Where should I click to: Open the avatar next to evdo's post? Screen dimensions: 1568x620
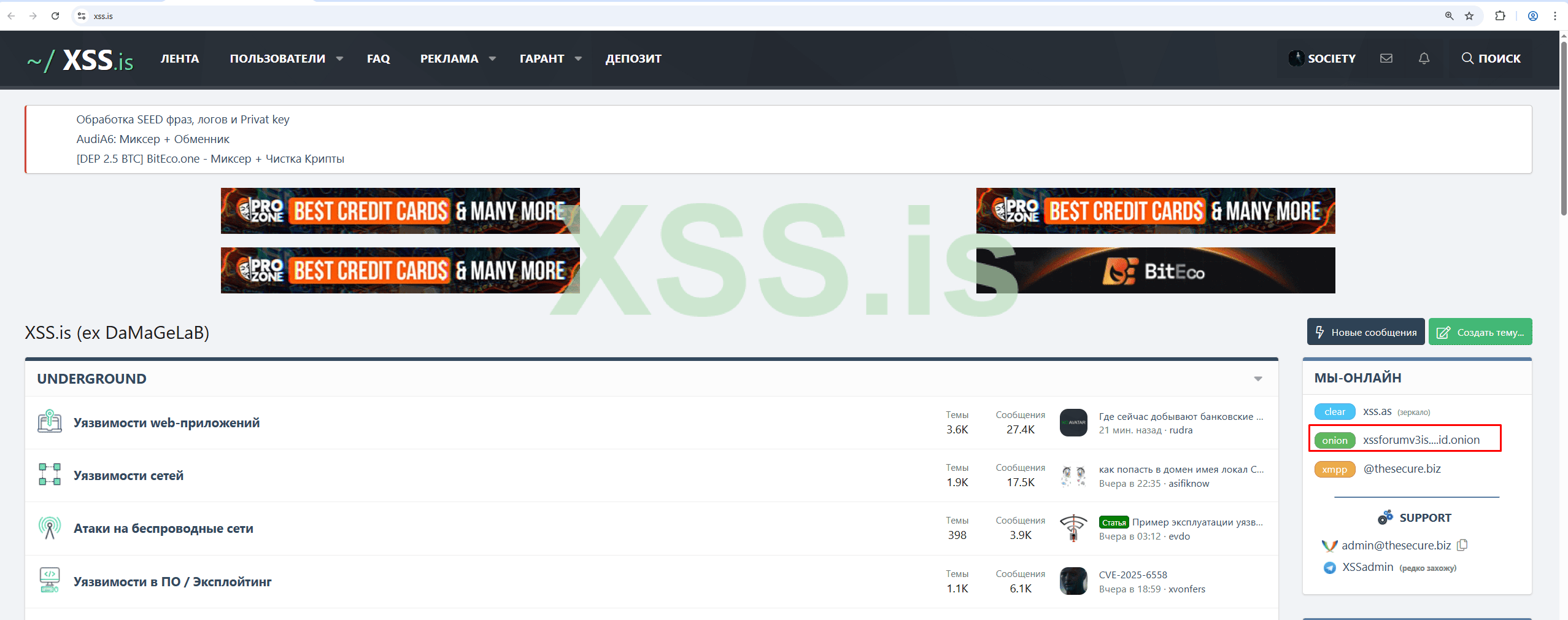coord(1073,529)
